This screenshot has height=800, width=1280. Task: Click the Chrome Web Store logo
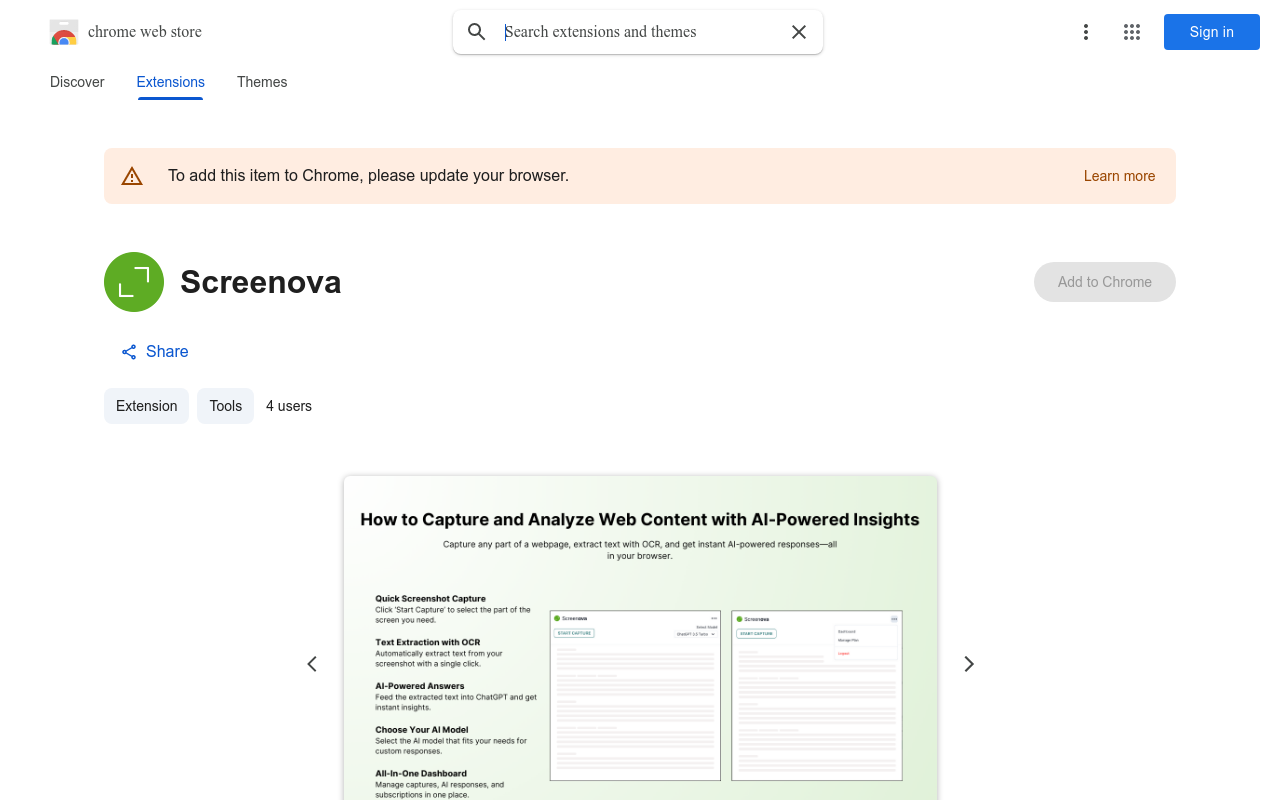point(64,32)
